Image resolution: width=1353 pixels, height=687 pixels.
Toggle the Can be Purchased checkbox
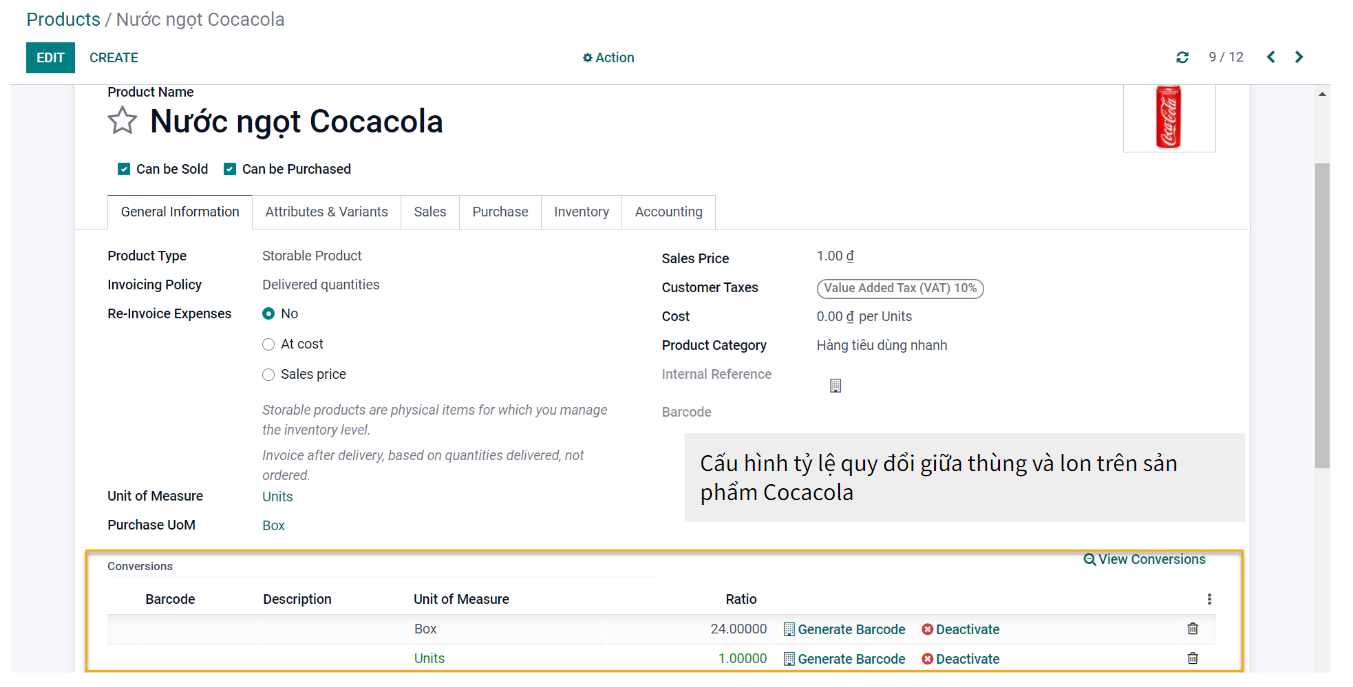click(230, 169)
